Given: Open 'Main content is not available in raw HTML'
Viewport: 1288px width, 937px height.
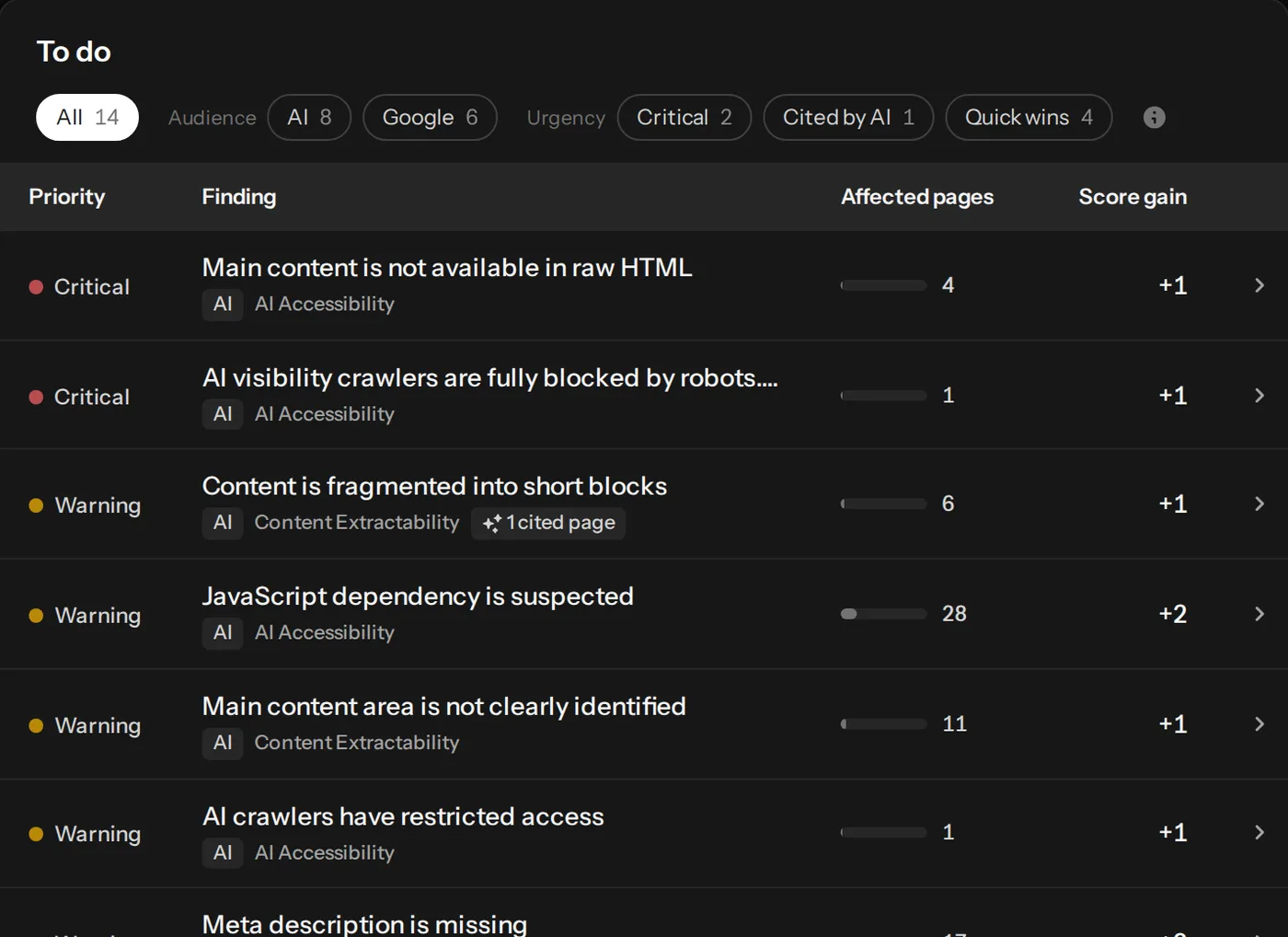Looking at the screenshot, I should point(447,268).
